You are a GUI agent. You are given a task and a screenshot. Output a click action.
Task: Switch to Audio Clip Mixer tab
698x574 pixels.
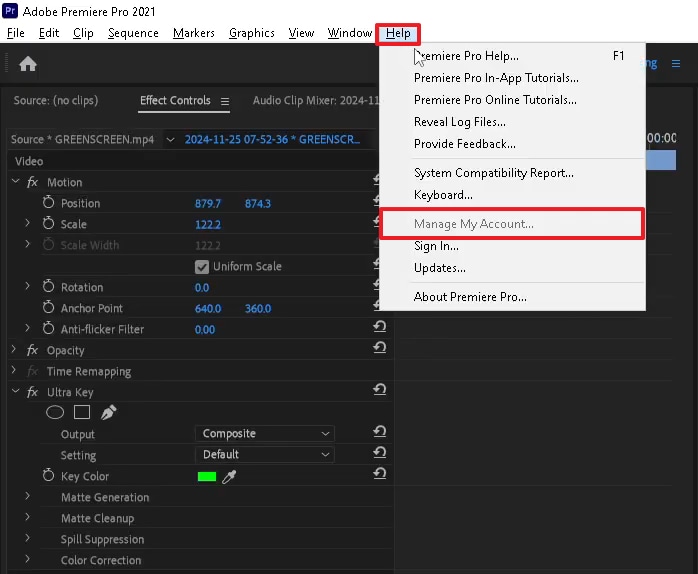click(x=316, y=101)
